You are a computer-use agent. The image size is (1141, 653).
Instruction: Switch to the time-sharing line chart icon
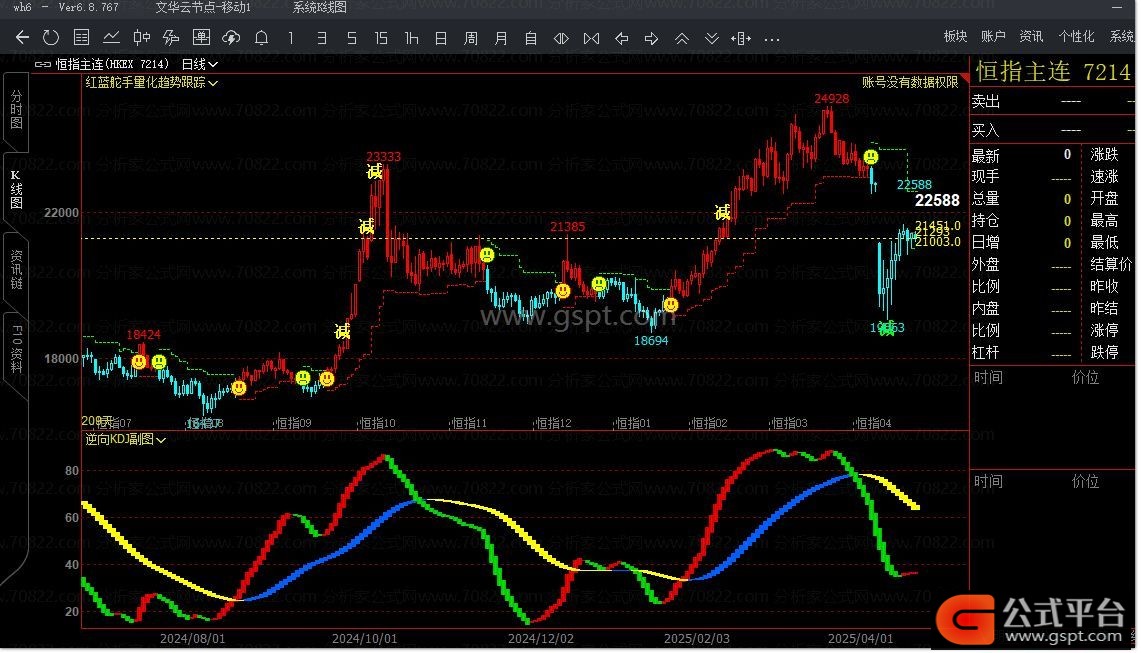point(112,38)
